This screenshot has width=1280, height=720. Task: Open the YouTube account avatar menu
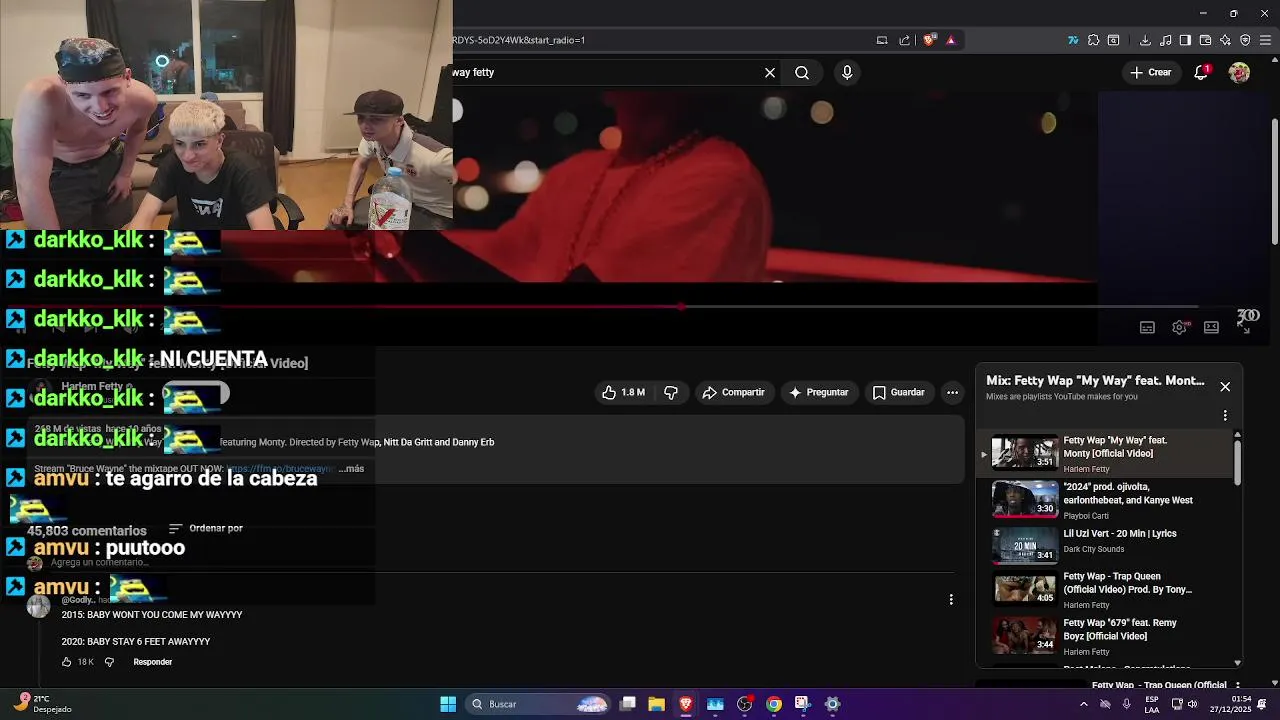tap(1239, 72)
